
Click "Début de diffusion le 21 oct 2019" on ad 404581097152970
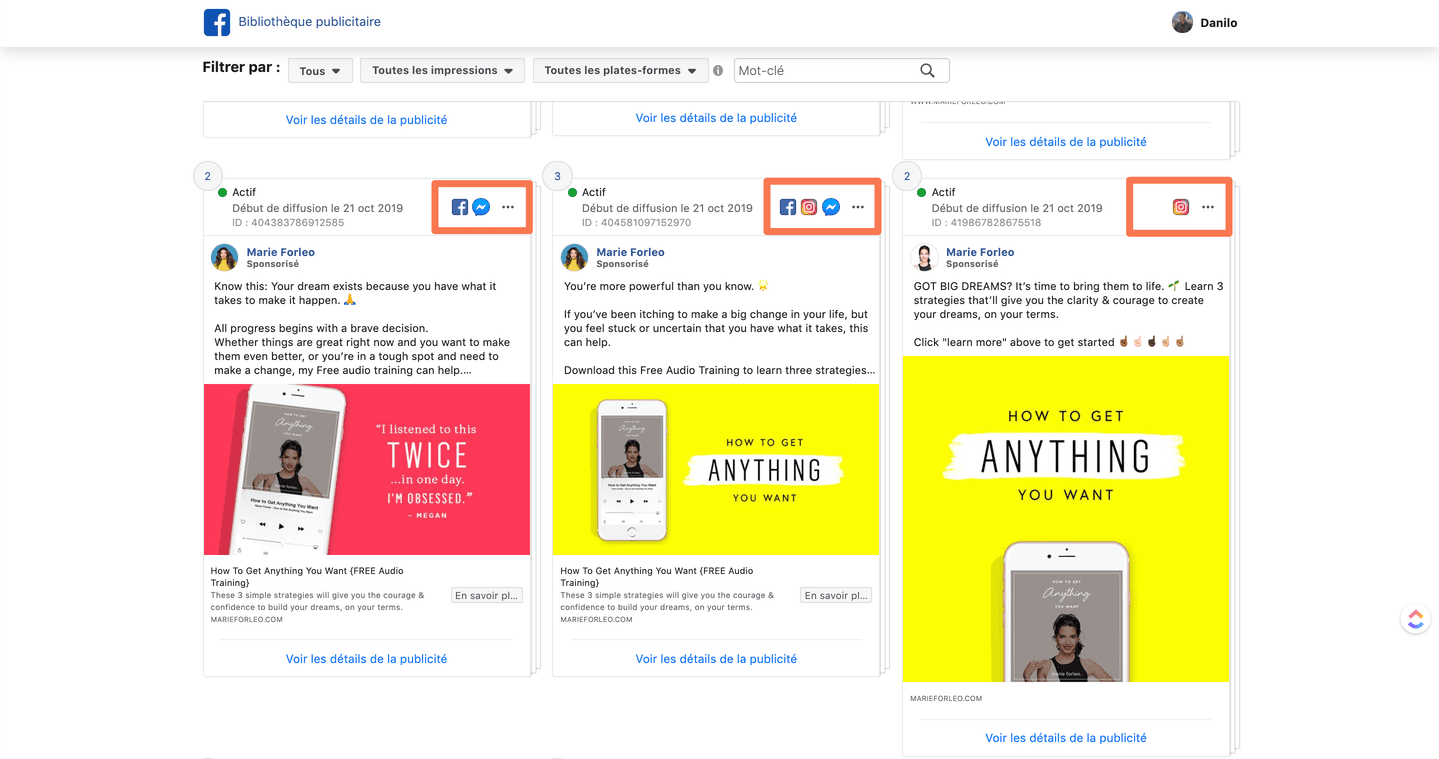coord(667,208)
